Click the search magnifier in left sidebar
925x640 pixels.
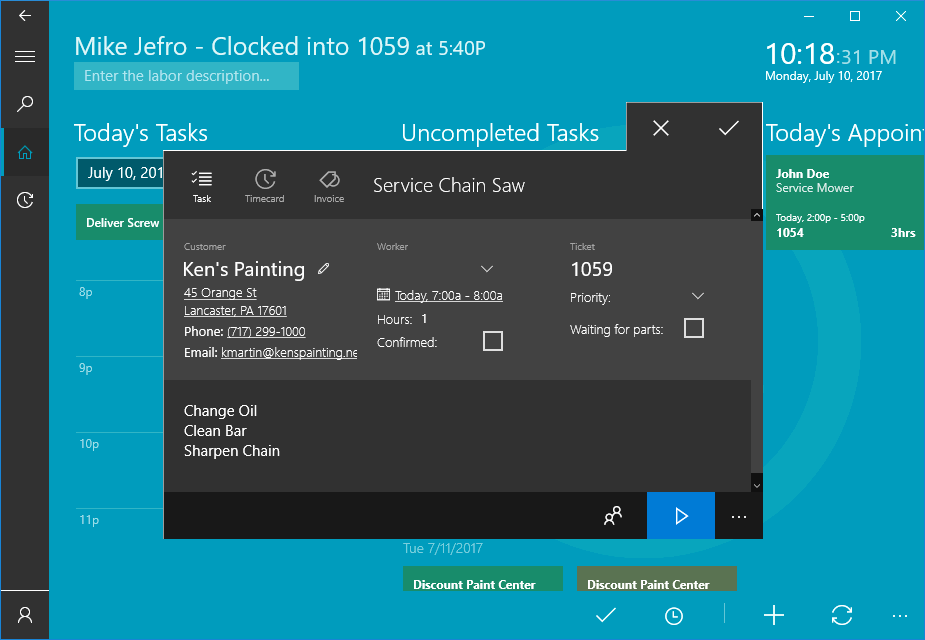tap(25, 104)
